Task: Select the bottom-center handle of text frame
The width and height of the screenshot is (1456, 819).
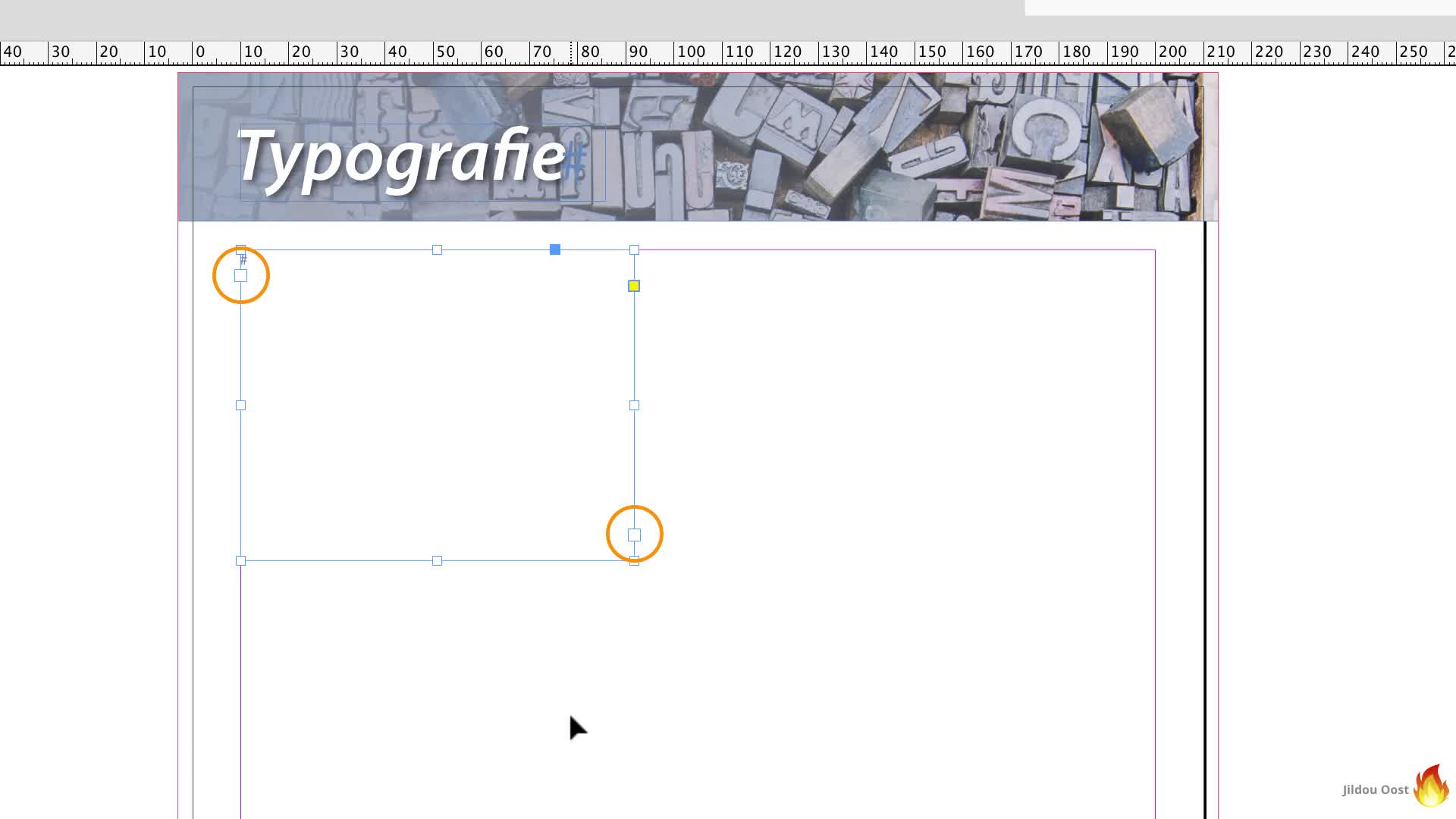Action: pyautogui.click(x=437, y=561)
